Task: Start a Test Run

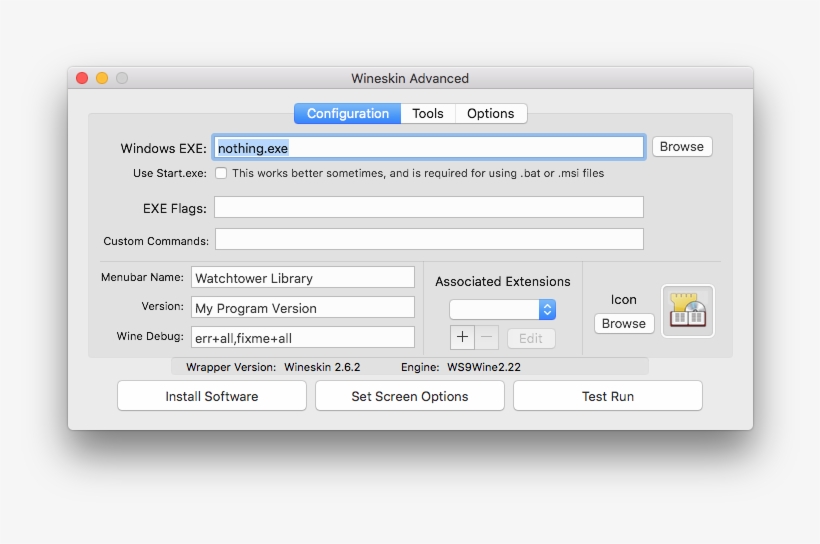Action: tap(608, 396)
